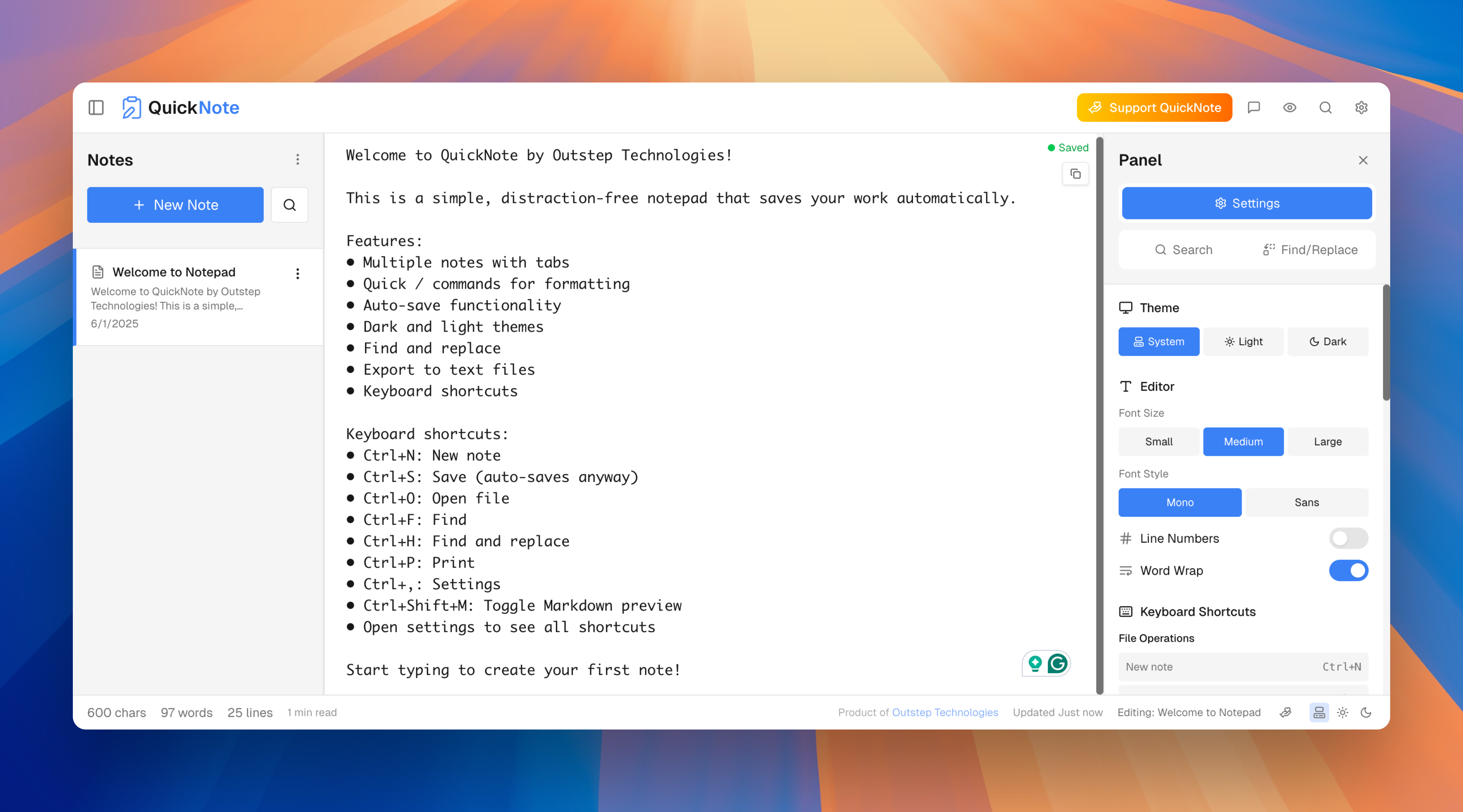The height and width of the screenshot is (812, 1463).
Task: Open the Outstep Technologies link
Action: coord(944,713)
